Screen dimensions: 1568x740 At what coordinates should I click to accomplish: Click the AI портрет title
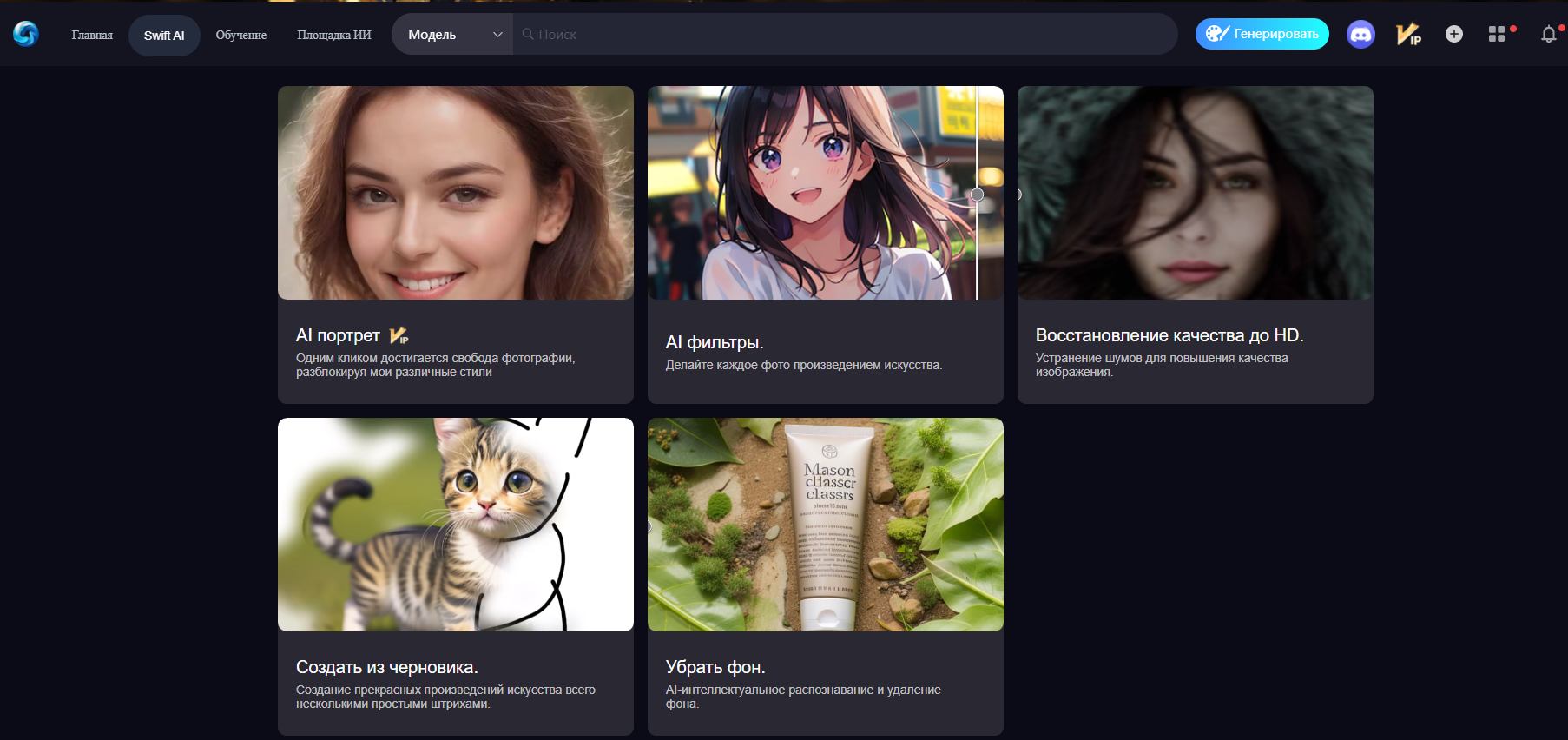click(x=338, y=335)
